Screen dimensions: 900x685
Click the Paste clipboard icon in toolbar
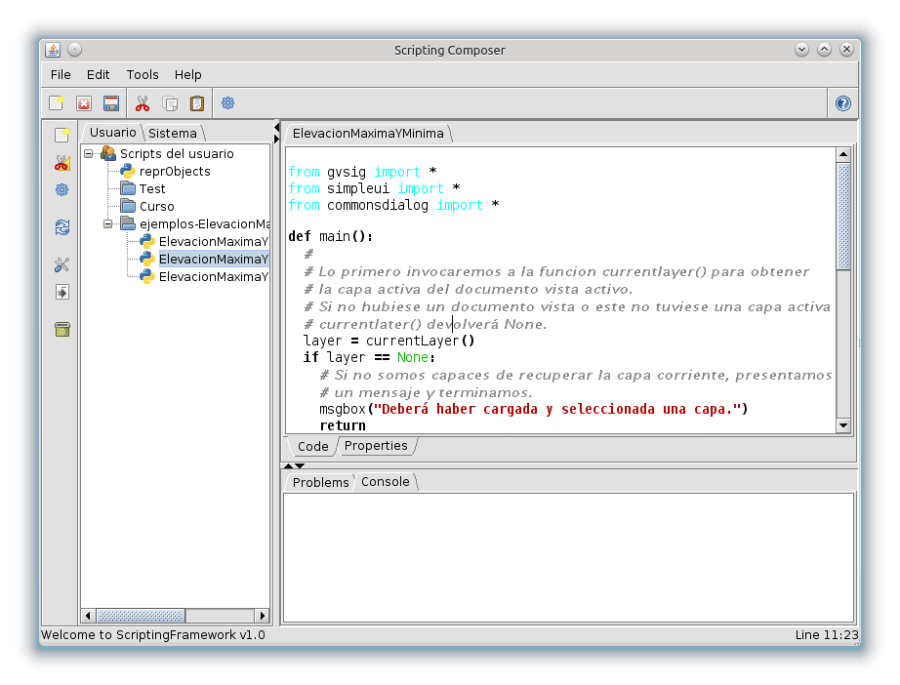pyautogui.click(x=197, y=103)
